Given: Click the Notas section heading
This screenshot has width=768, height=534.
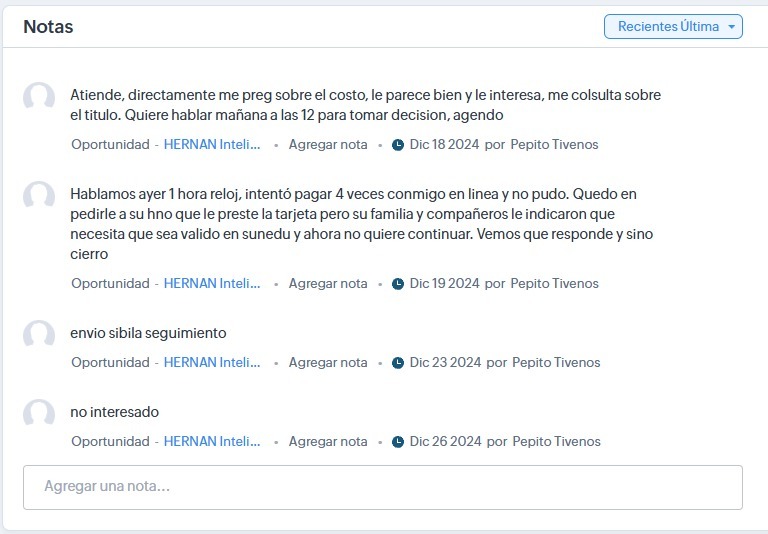Looking at the screenshot, I should pos(48,27).
